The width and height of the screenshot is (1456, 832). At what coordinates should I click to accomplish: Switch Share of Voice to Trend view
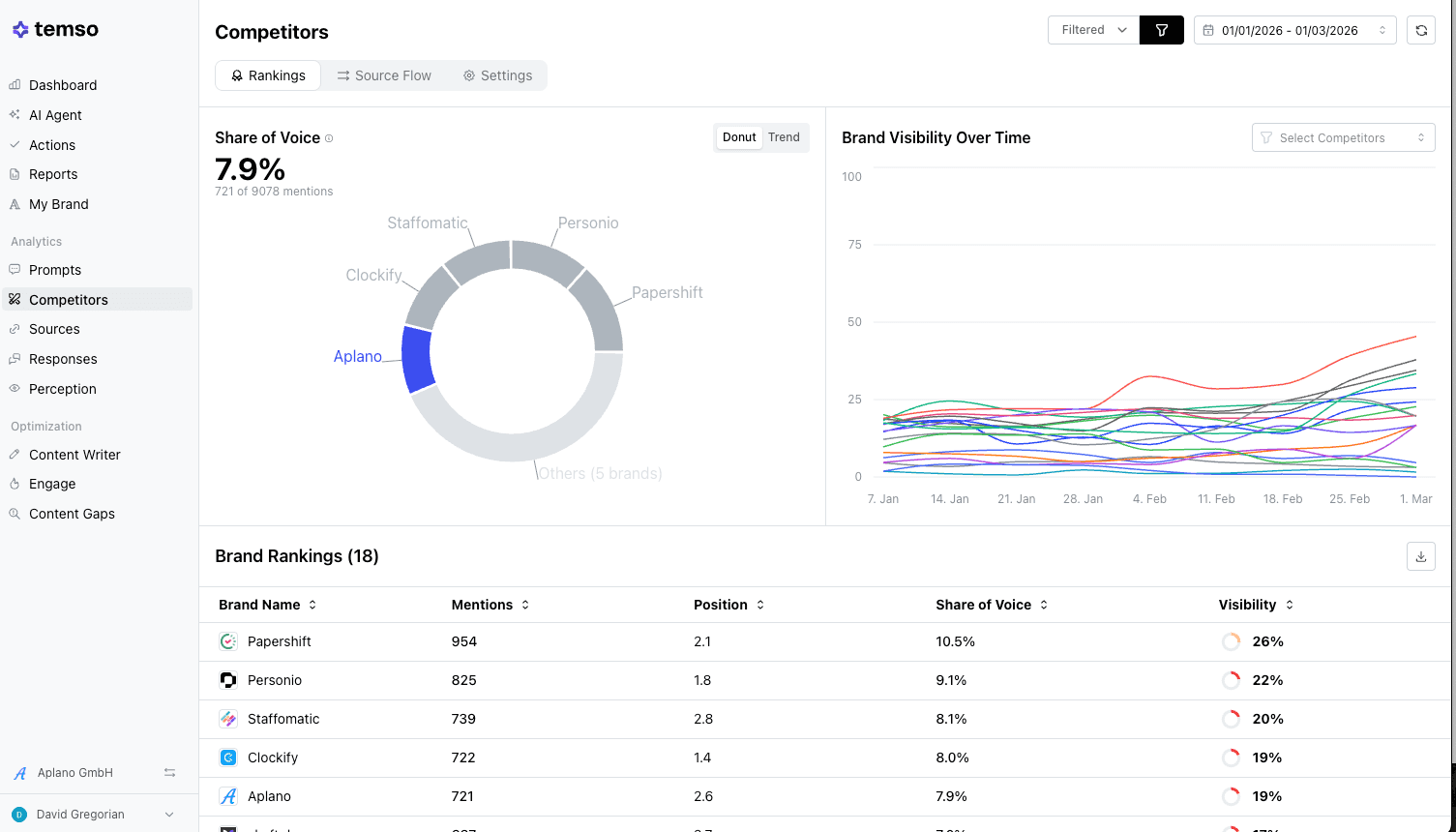(x=784, y=137)
